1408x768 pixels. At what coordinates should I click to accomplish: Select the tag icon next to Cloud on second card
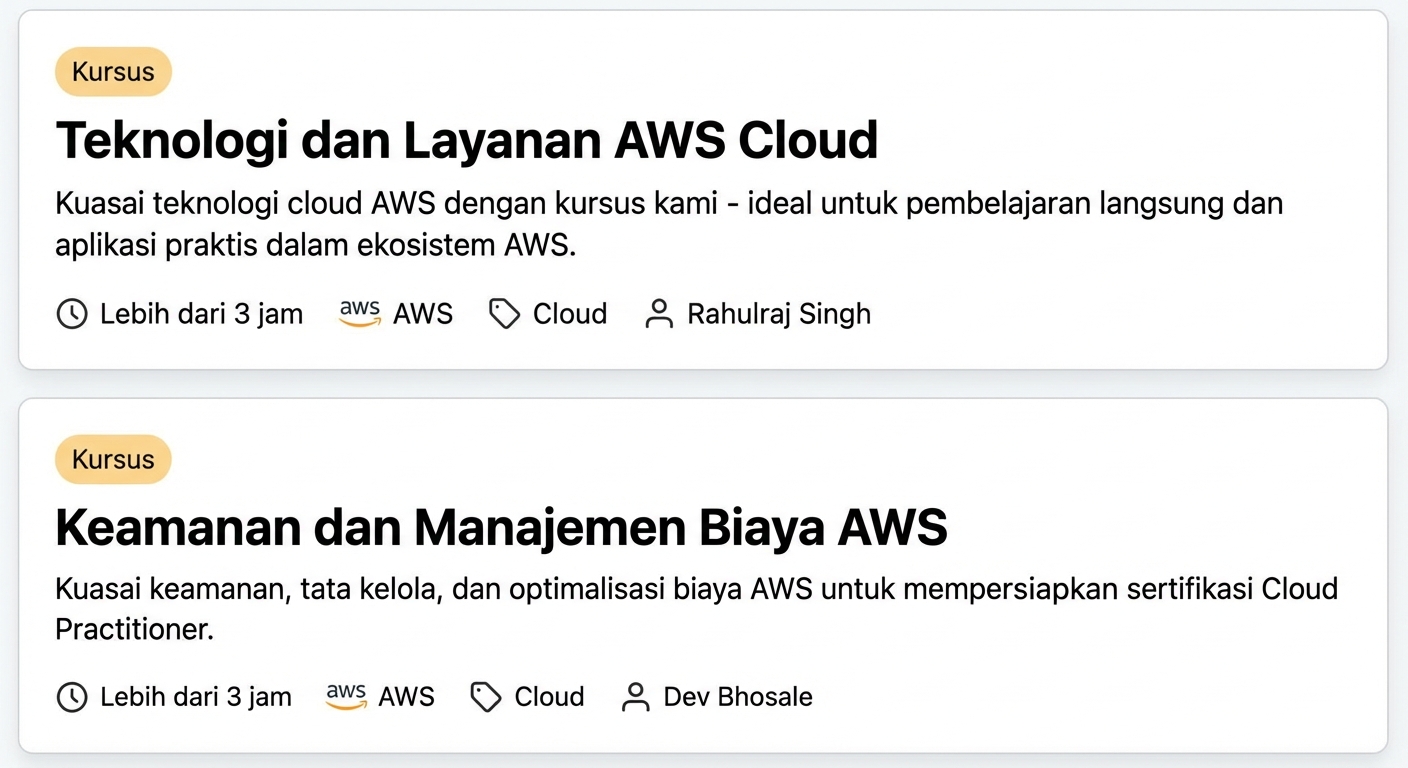click(485, 697)
